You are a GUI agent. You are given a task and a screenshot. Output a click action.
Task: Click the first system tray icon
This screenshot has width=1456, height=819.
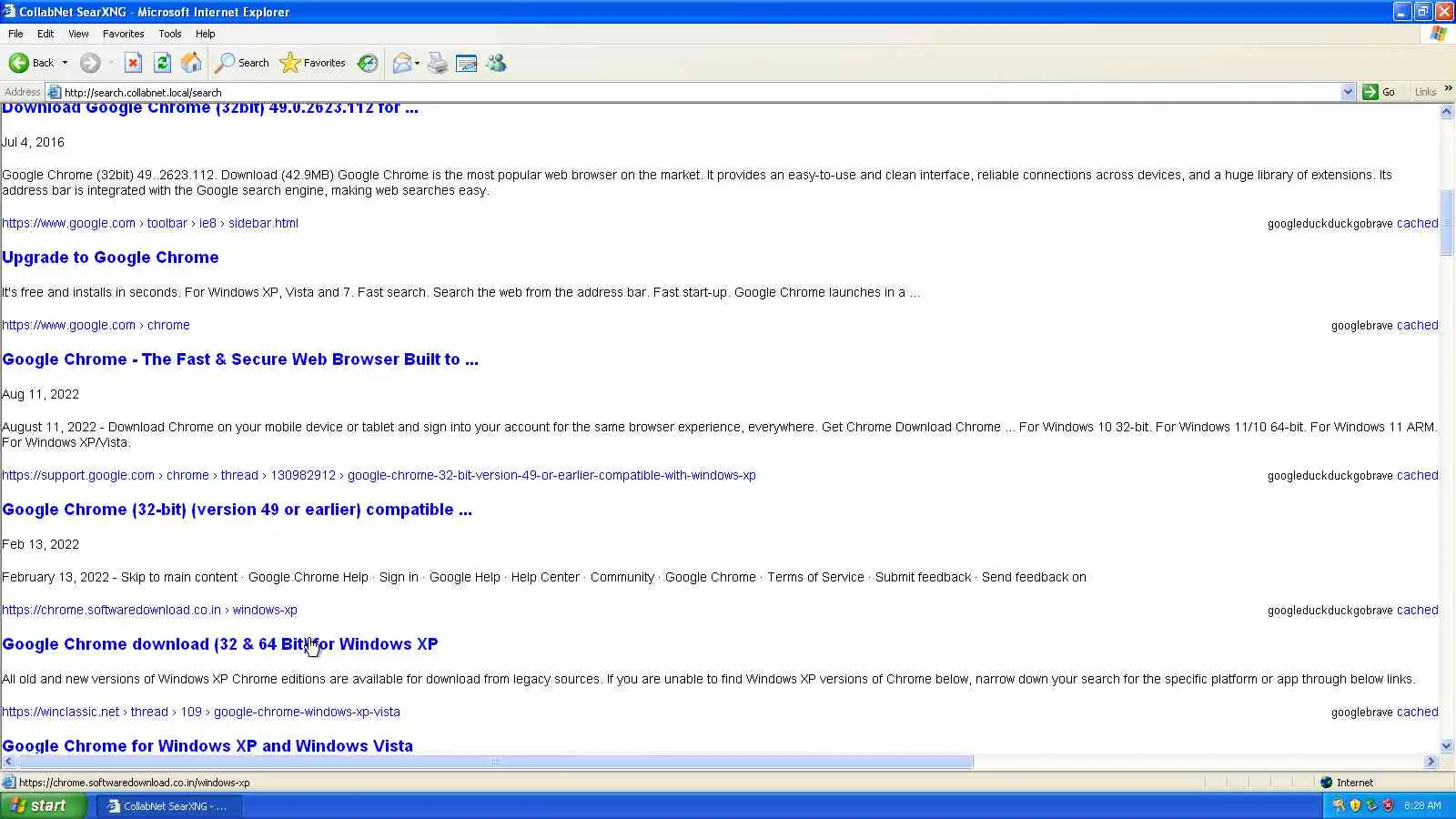point(1339,805)
